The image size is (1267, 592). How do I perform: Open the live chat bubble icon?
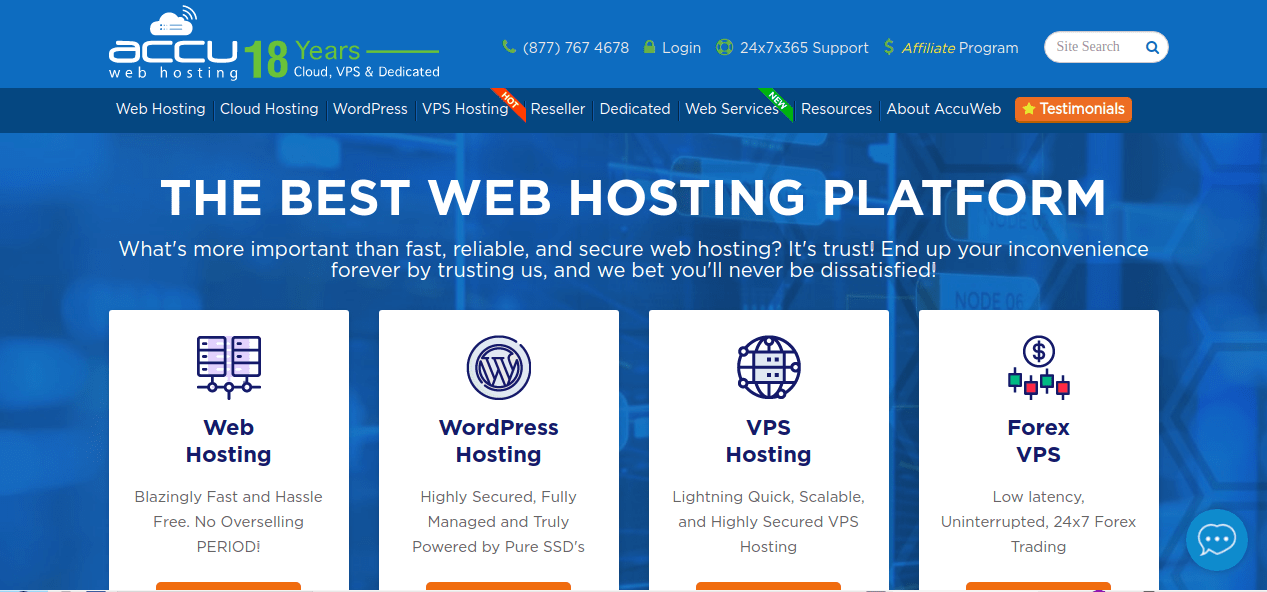(x=1217, y=540)
